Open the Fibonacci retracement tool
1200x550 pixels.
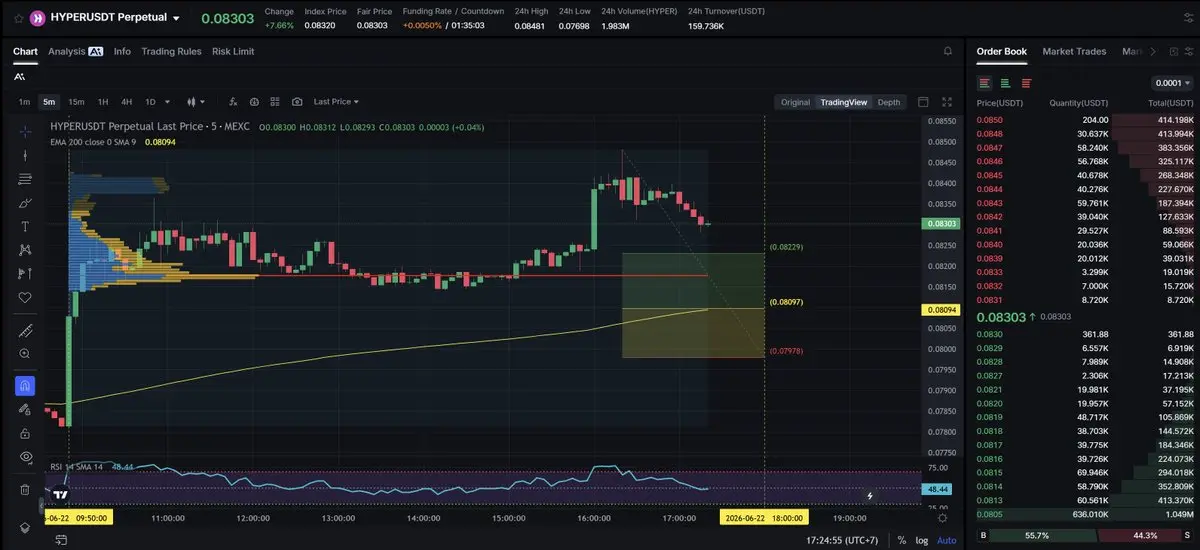click(x=25, y=179)
